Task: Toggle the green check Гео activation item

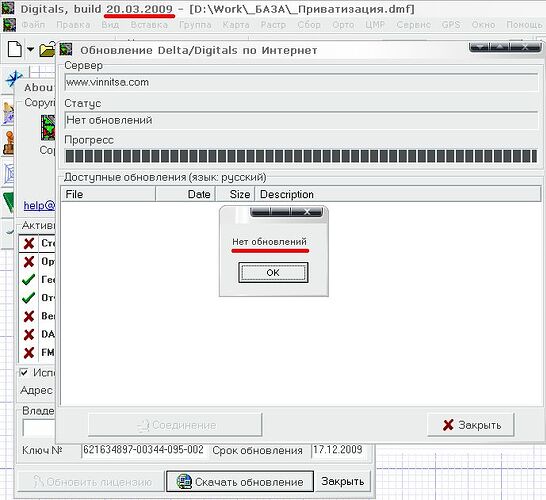Action: click(29, 279)
